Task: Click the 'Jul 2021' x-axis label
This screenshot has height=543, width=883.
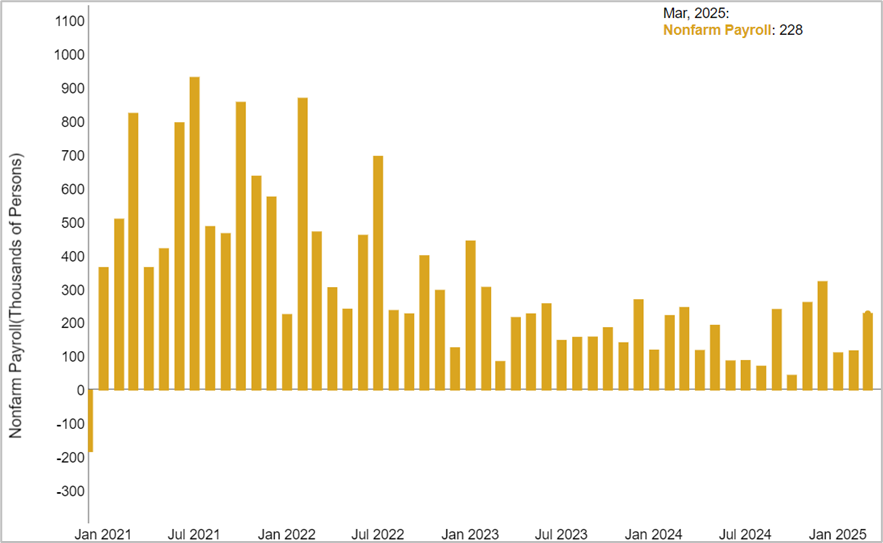Action: pos(194,534)
